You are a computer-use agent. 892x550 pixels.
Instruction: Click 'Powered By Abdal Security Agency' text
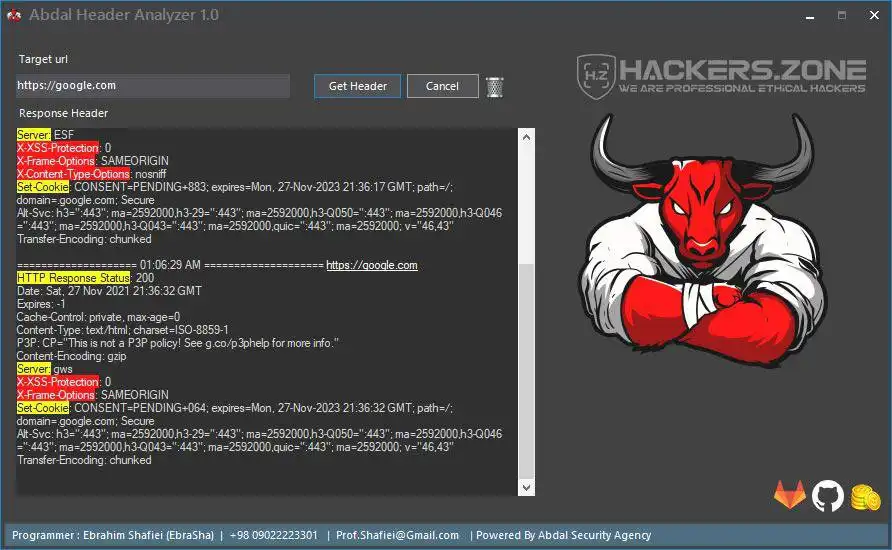(x=563, y=535)
